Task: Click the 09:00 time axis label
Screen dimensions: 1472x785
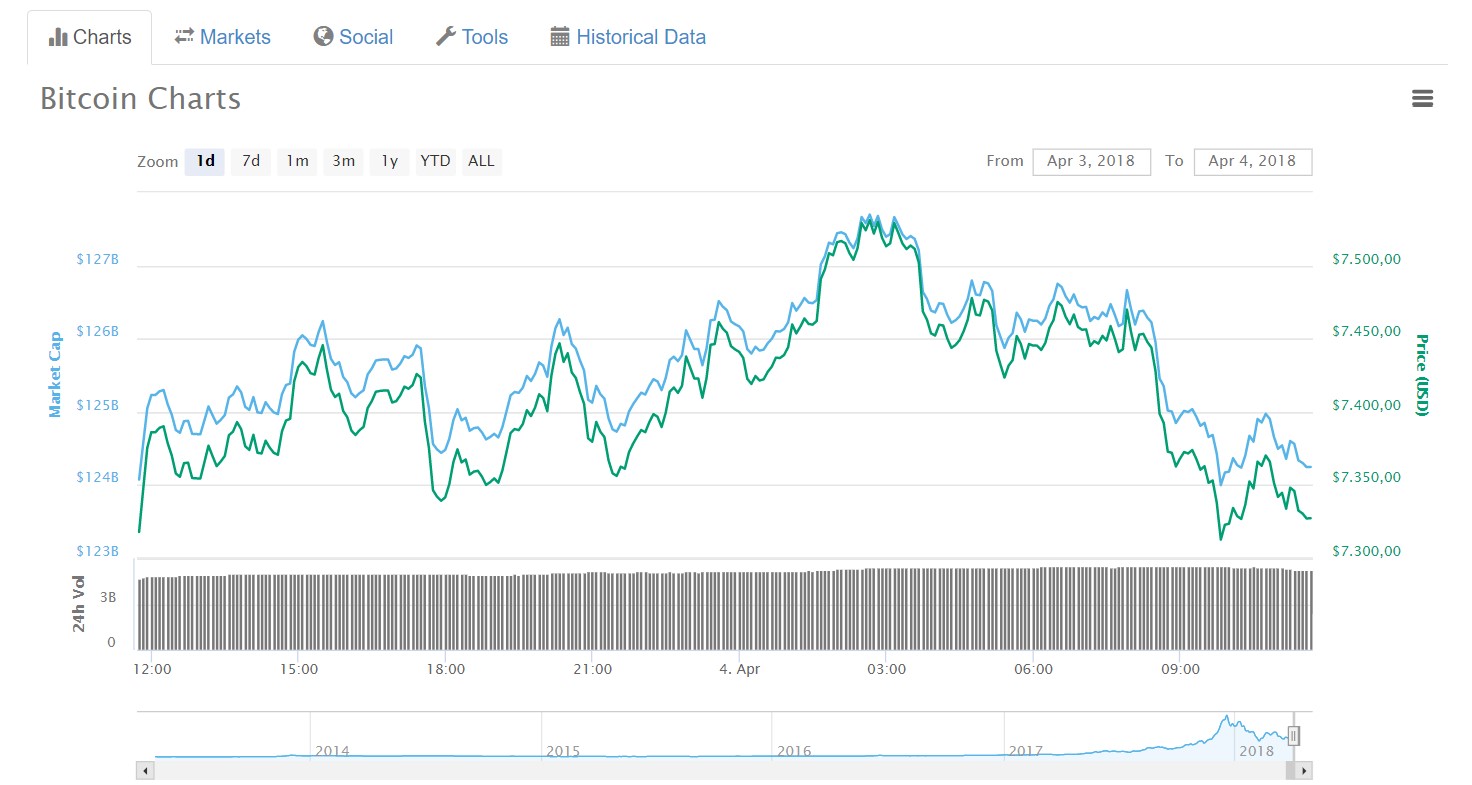Action: click(x=1180, y=669)
